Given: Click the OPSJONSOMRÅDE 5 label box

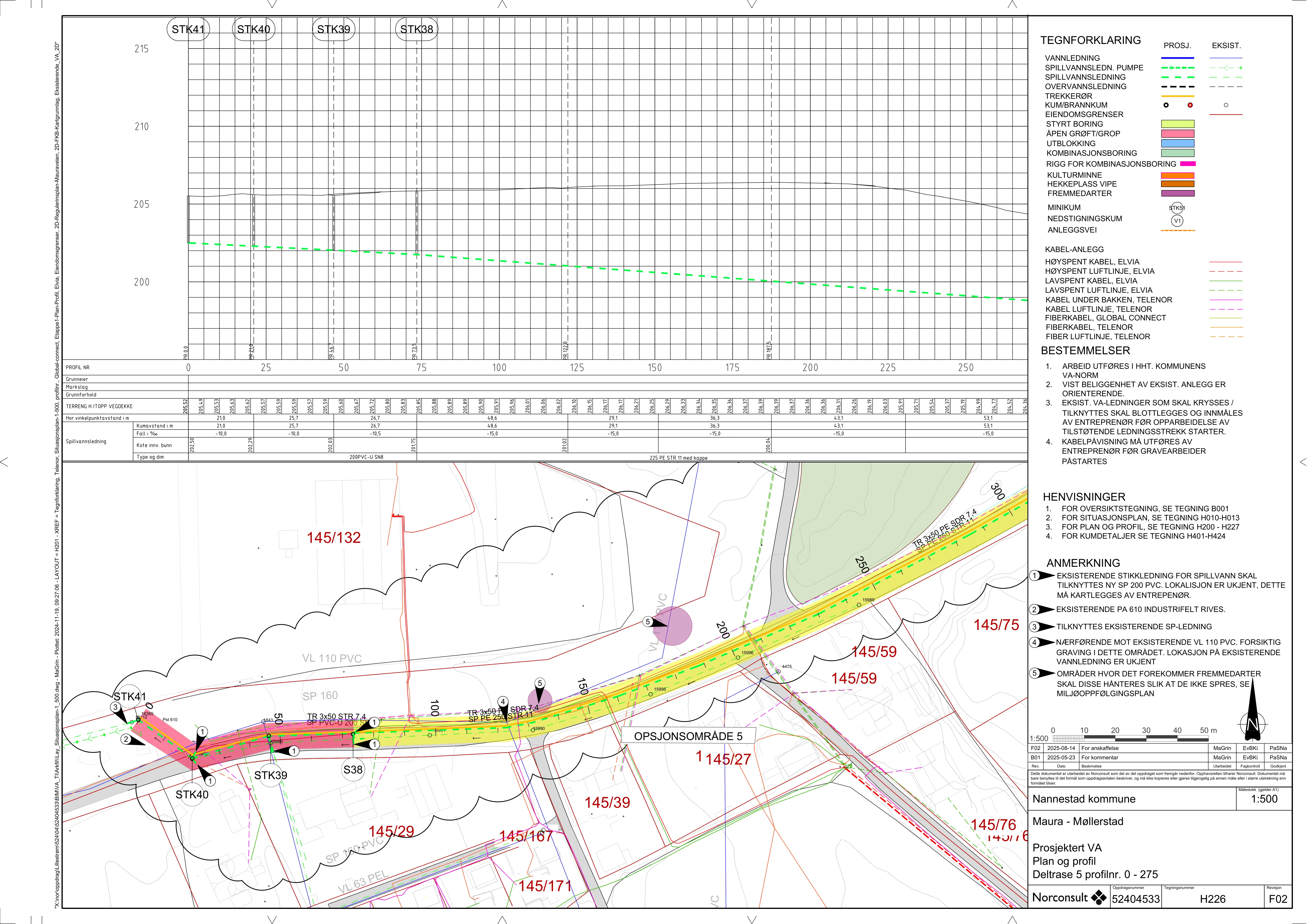Looking at the screenshot, I should [x=688, y=736].
